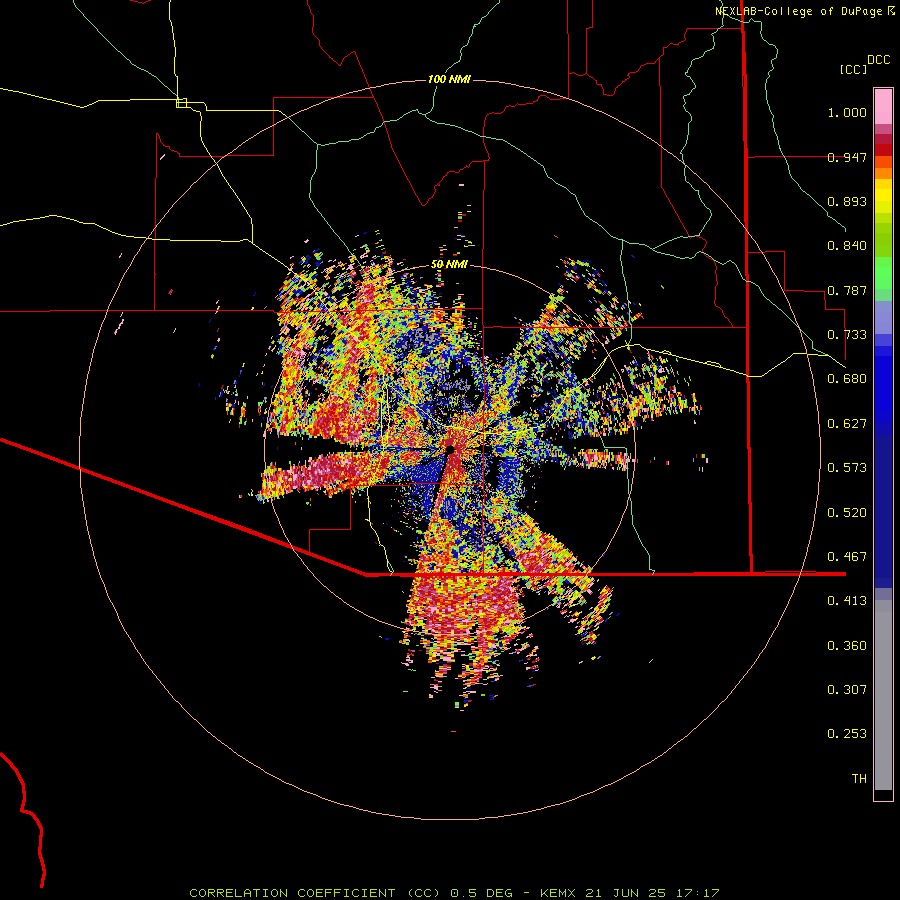This screenshot has width=900, height=900.
Task: Pick the pink segment of the color bar
Action: pyautogui.click(x=883, y=107)
